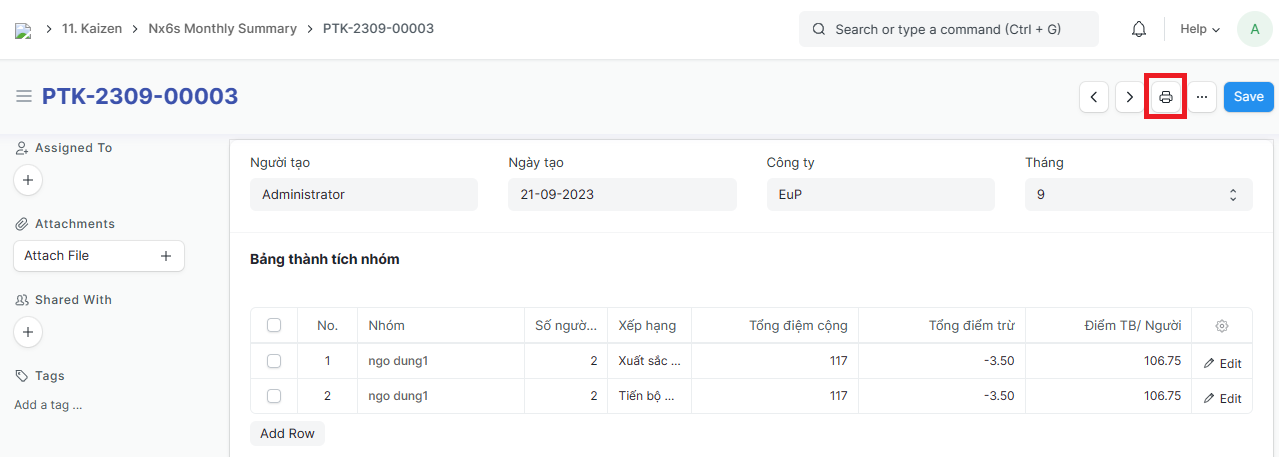Open Nx6s Monthly Summary breadcrumb
Screen dimensions: 1279x457
tap(222, 29)
